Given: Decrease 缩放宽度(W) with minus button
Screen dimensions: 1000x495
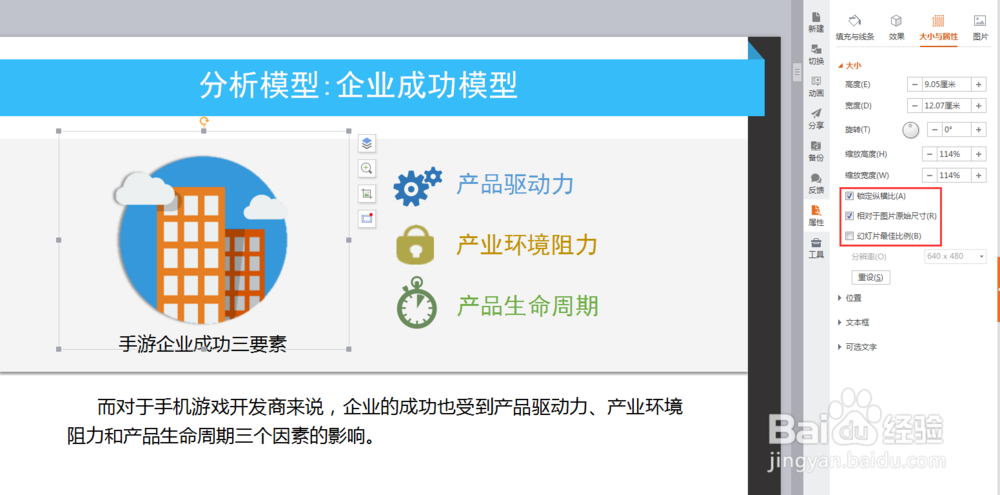Looking at the screenshot, I should tap(929, 175).
